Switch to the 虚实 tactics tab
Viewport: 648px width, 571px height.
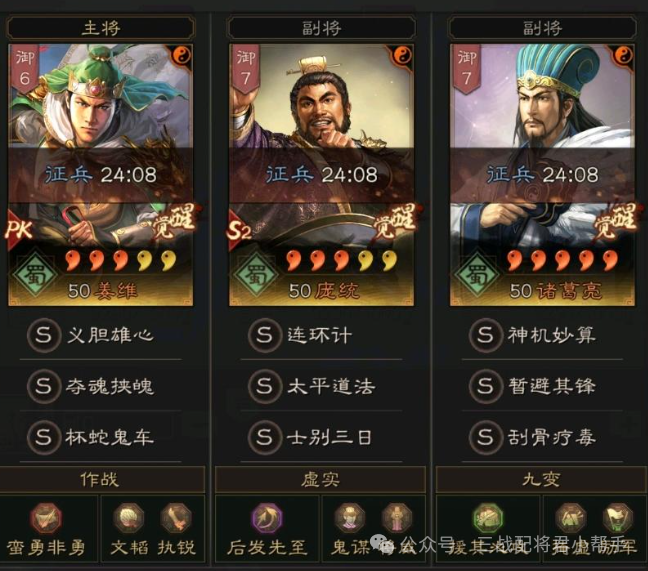320,479
